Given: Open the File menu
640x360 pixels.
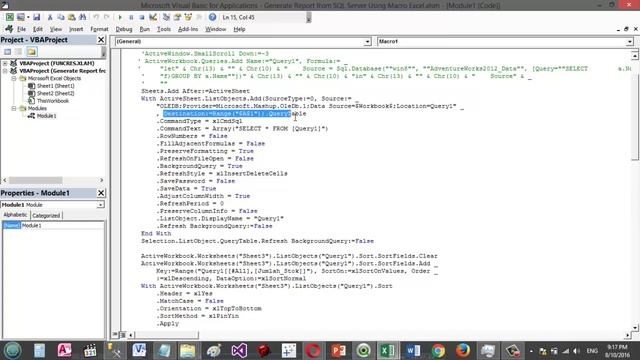Looking at the screenshot, I should click(21, 29).
